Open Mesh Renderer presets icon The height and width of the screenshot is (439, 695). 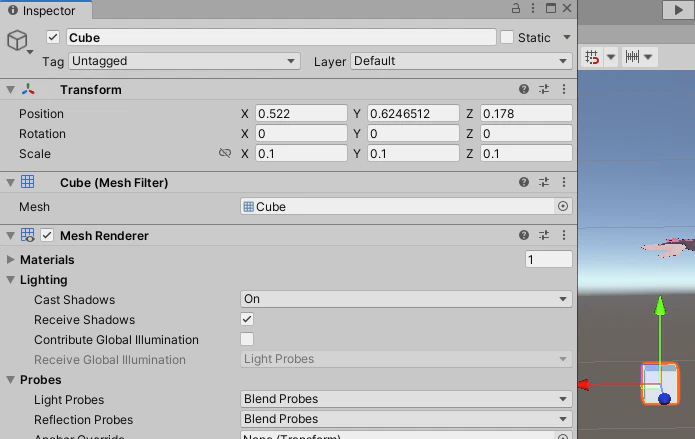pyautogui.click(x=544, y=235)
